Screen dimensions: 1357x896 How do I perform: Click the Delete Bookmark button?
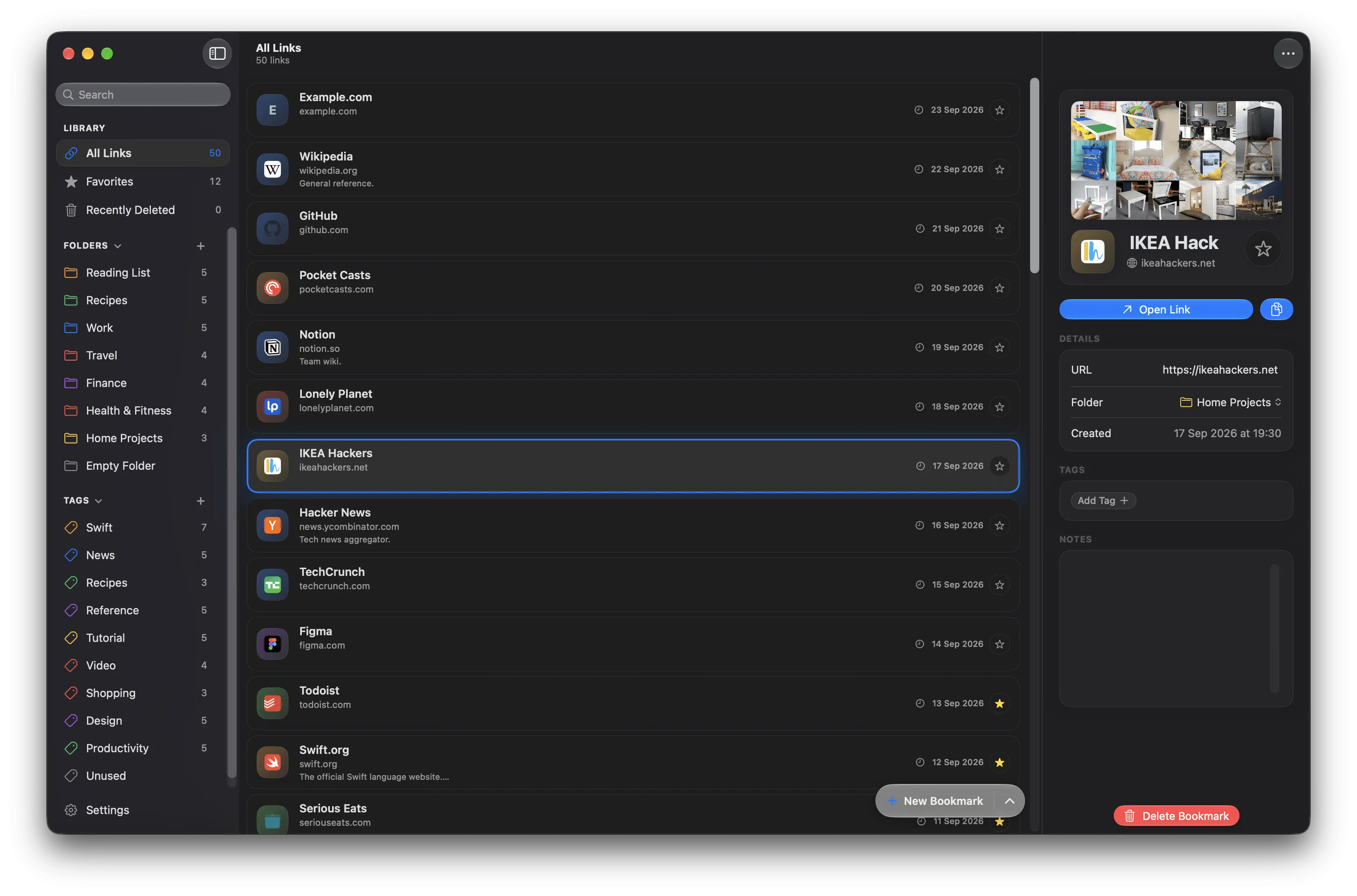[1176, 815]
